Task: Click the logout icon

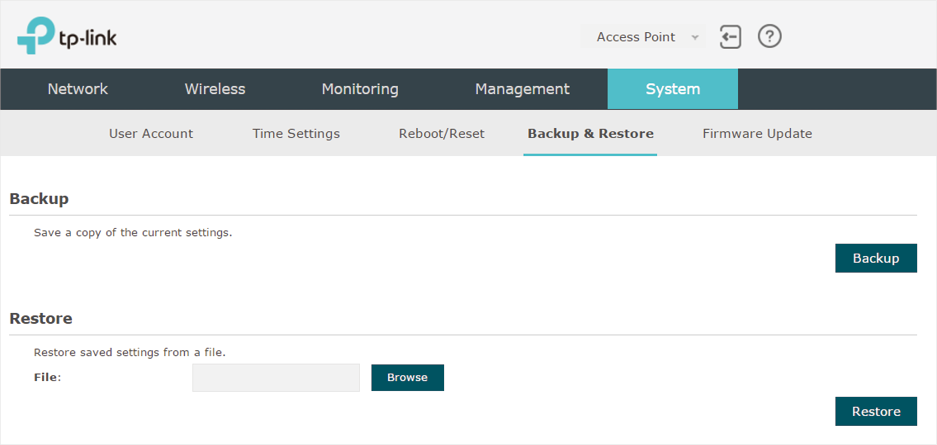Action: coord(730,37)
